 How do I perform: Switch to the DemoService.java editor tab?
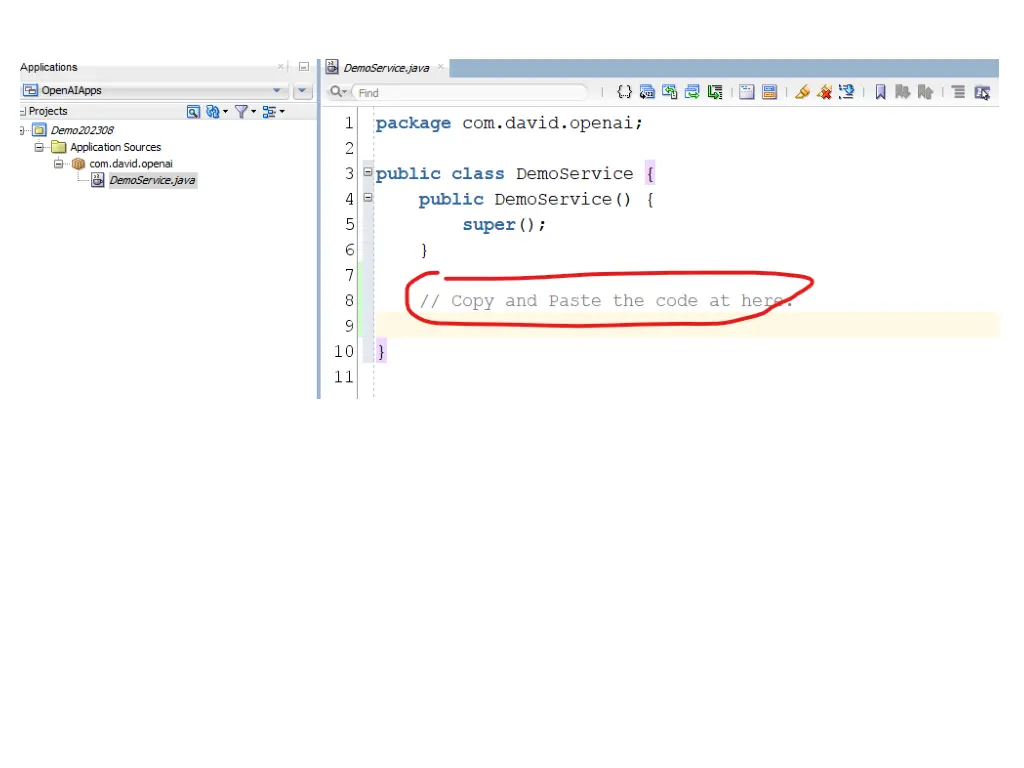[x=385, y=68]
